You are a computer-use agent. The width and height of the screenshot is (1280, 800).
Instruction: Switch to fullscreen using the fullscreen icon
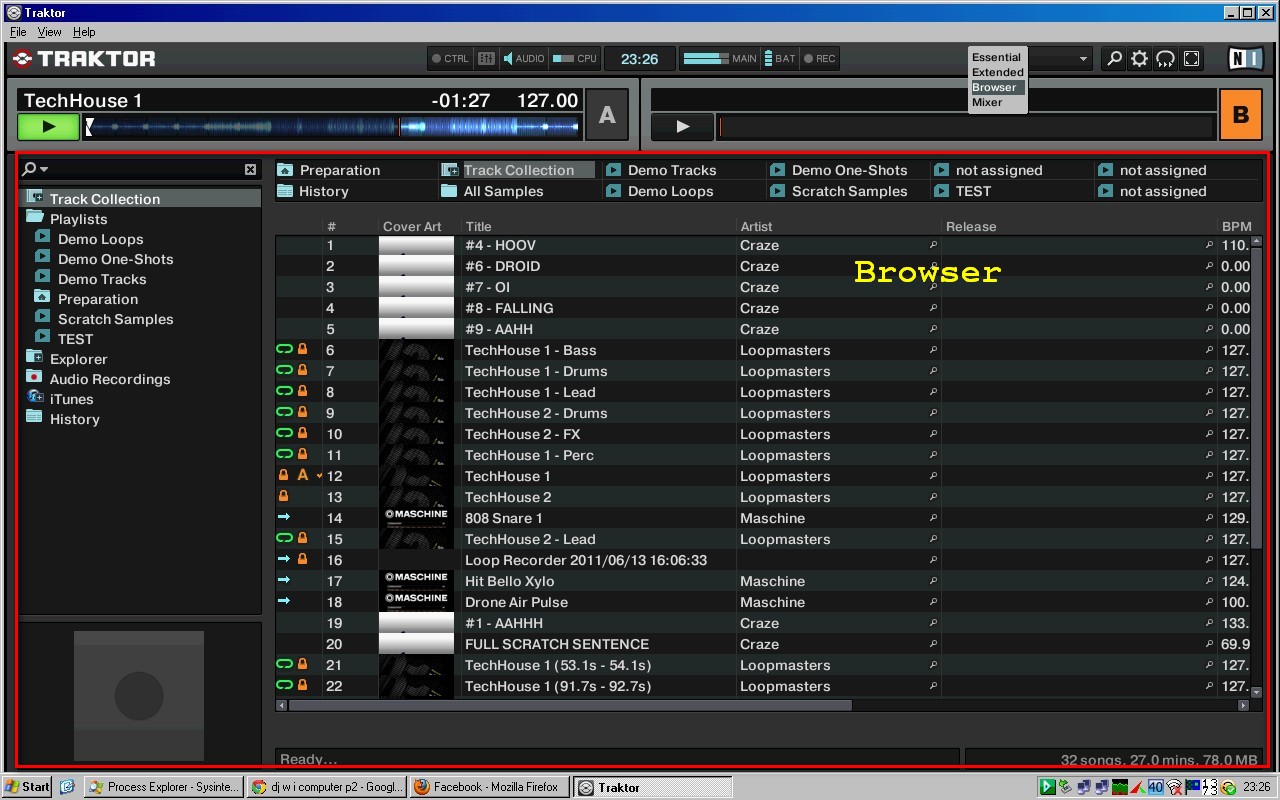click(x=1191, y=59)
